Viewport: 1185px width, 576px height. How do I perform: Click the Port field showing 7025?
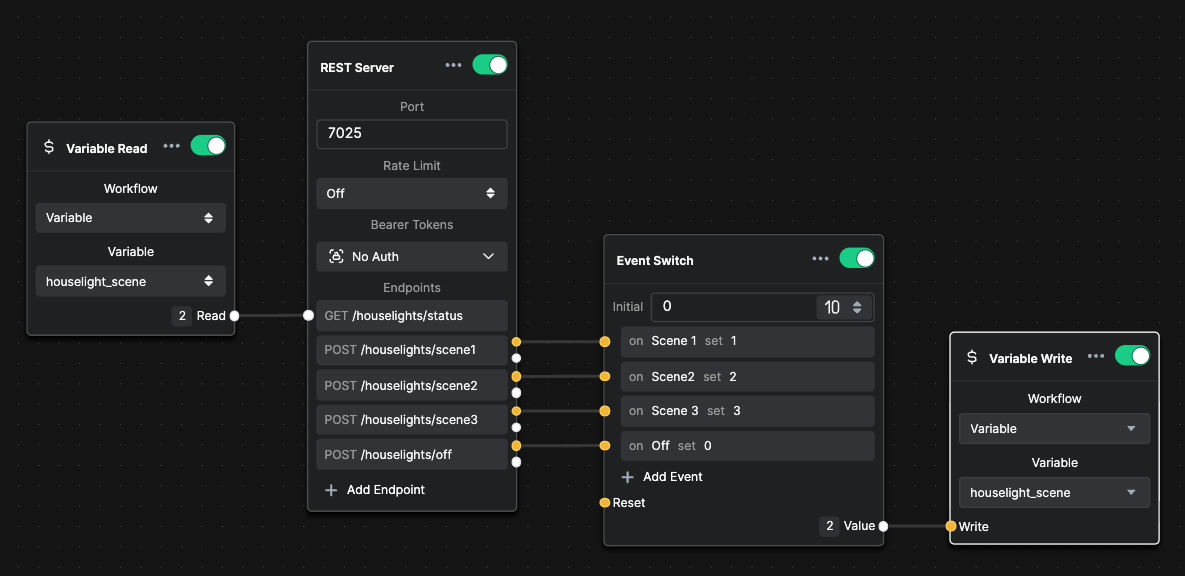click(412, 134)
